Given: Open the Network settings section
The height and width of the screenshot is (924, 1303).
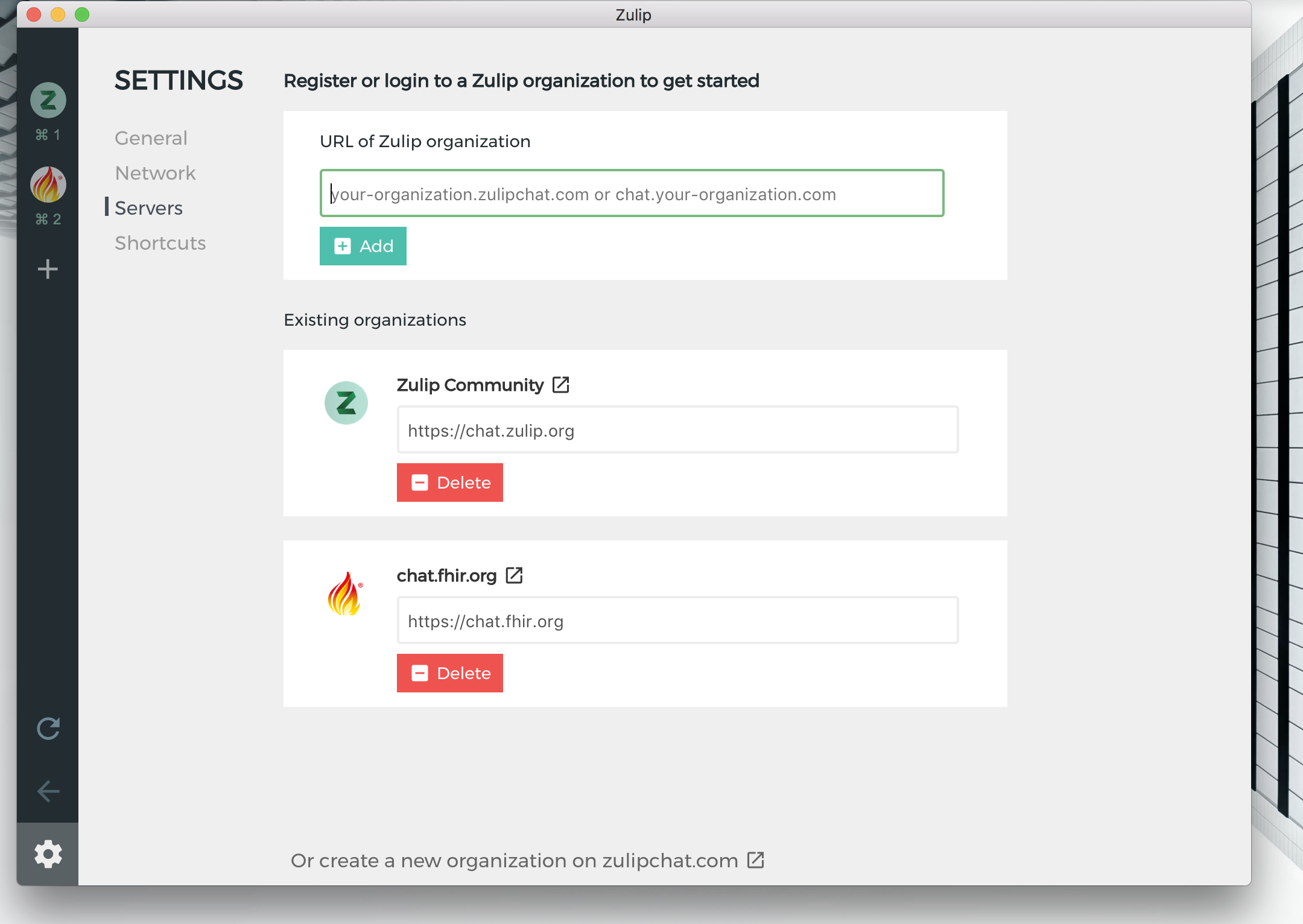Looking at the screenshot, I should pos(155,173).
